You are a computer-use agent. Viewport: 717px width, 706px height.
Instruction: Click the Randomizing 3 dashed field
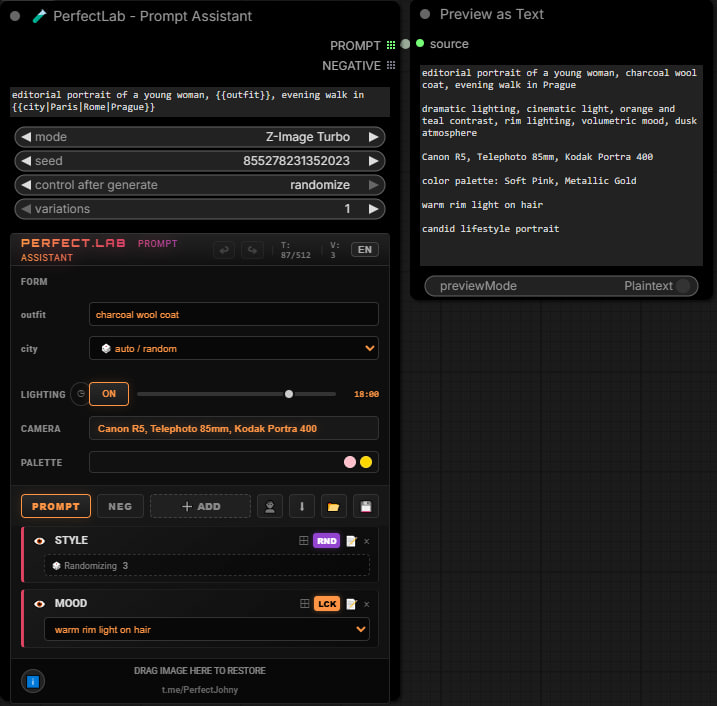(x=207, y=566)
